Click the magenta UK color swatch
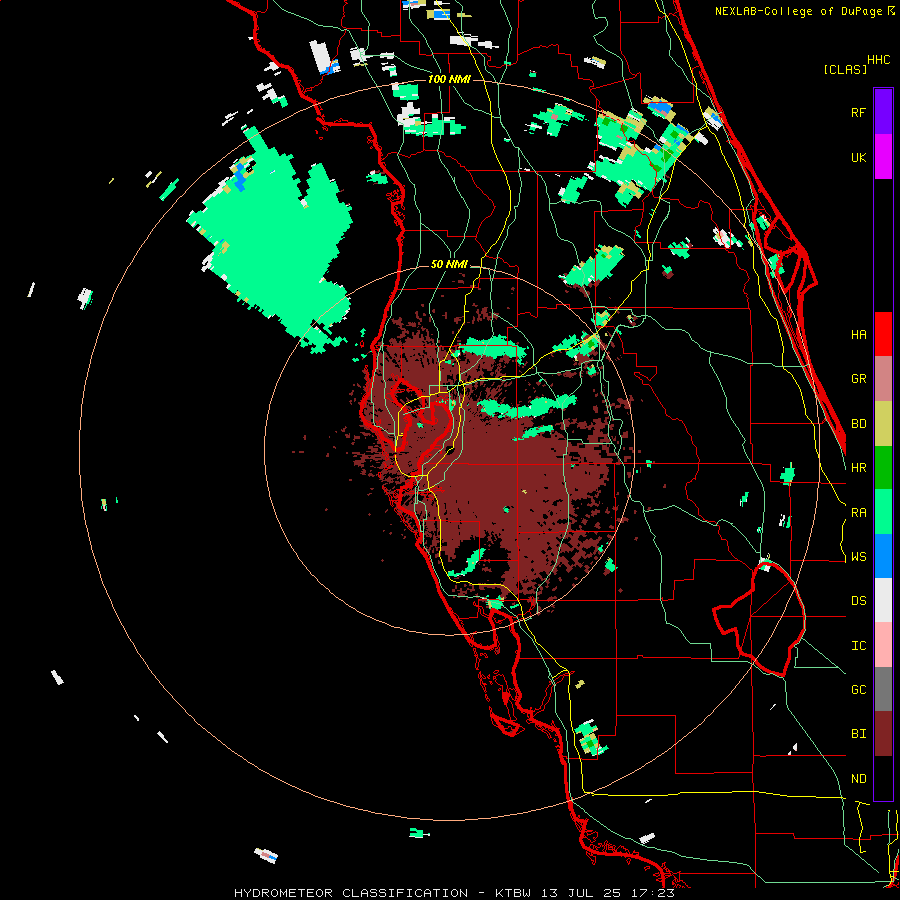 click(883, 157)
